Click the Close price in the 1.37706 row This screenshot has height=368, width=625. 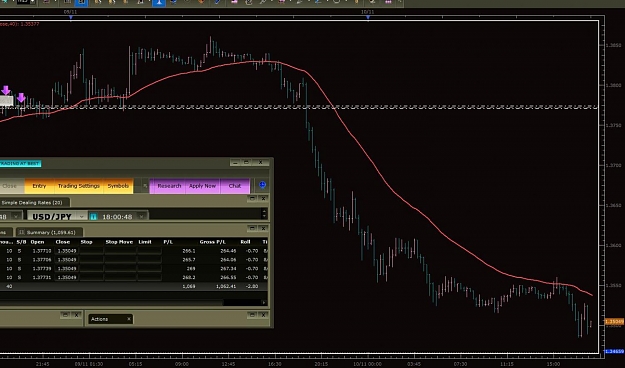67,260
